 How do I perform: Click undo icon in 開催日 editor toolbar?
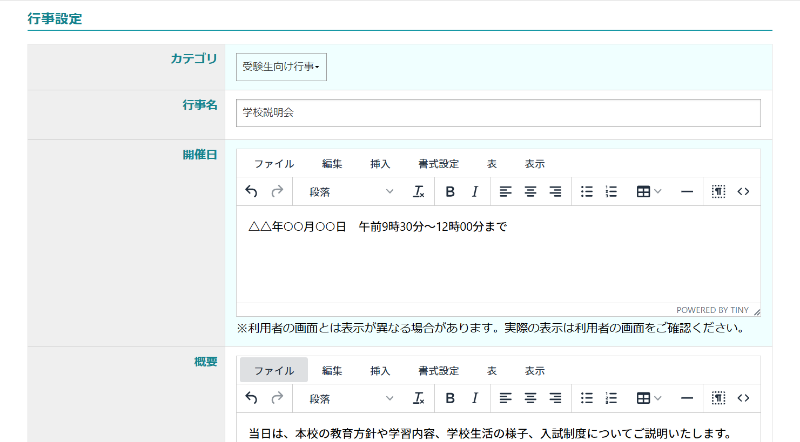pos(251,192)
